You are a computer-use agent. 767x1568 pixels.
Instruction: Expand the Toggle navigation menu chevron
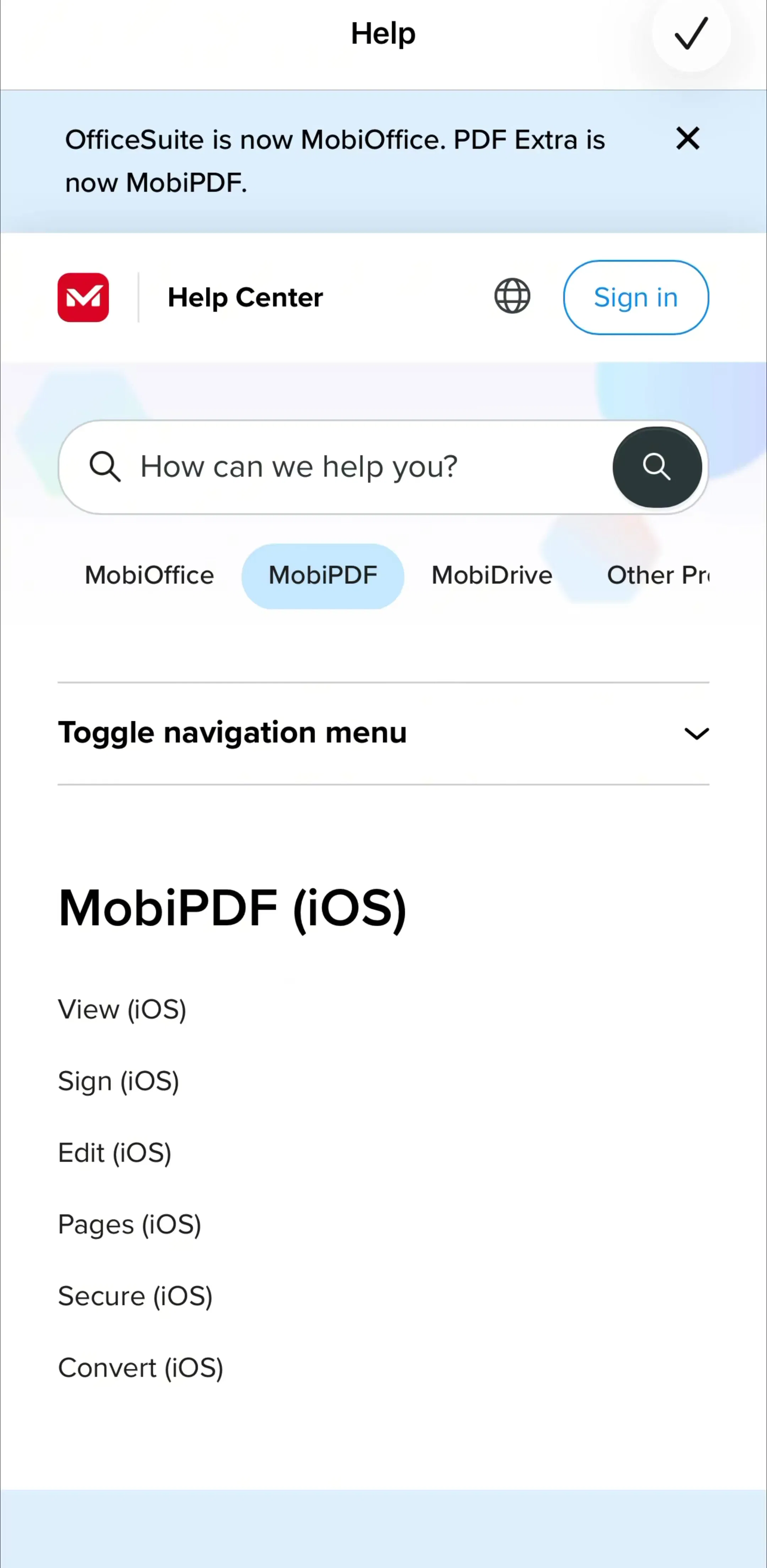coord(696,733)
